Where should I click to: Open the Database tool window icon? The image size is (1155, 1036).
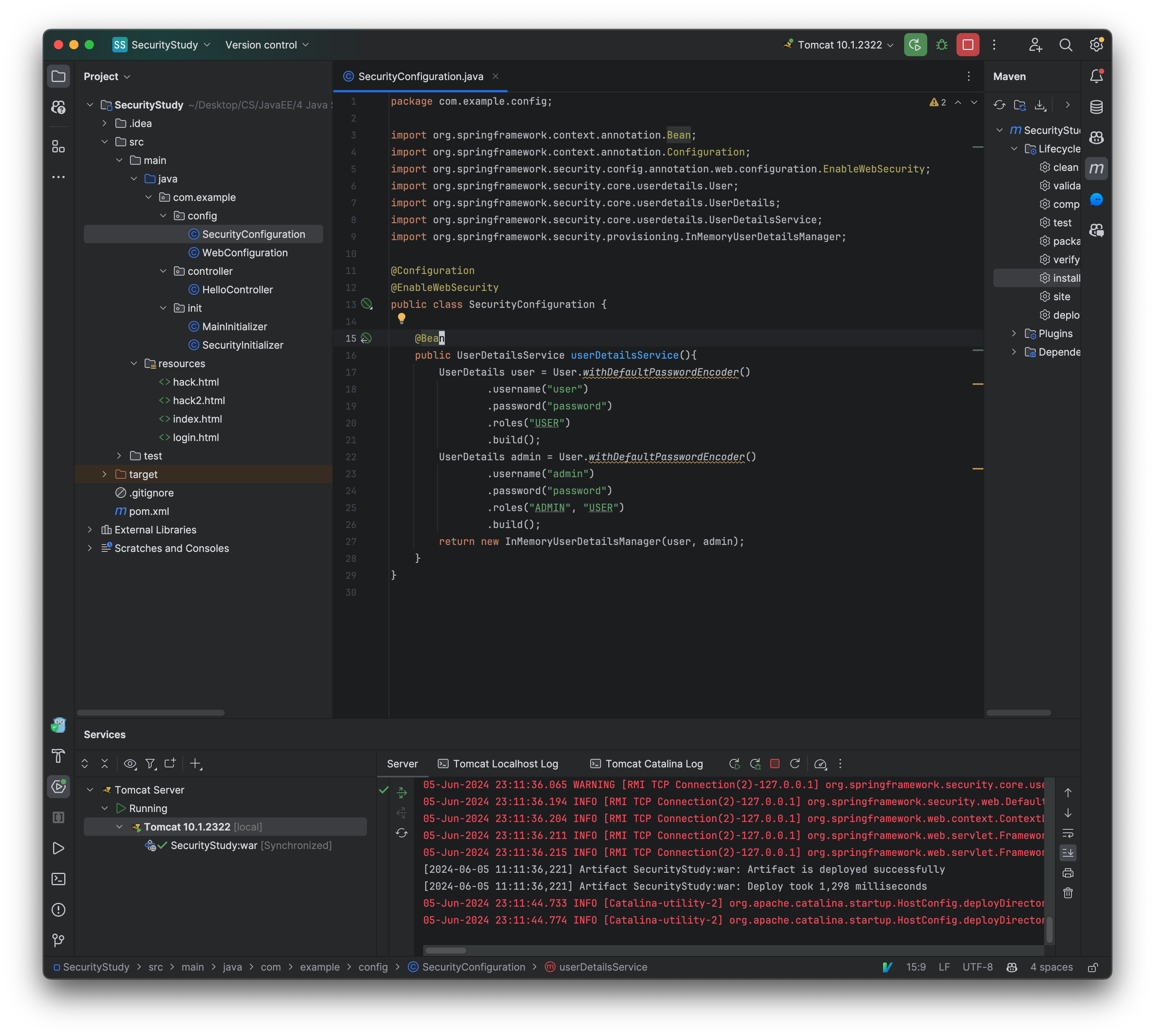1097,107
